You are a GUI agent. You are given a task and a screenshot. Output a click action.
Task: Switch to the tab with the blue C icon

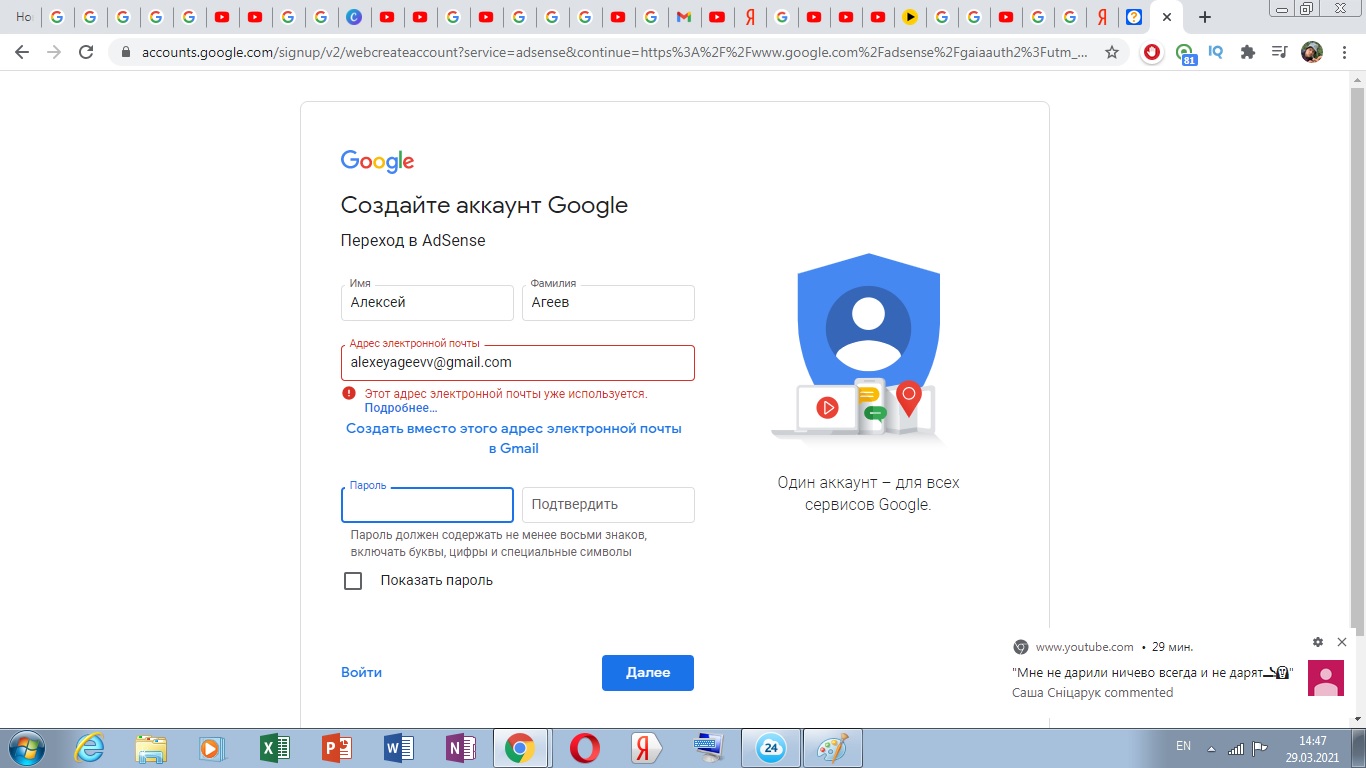tap(352, 17)
